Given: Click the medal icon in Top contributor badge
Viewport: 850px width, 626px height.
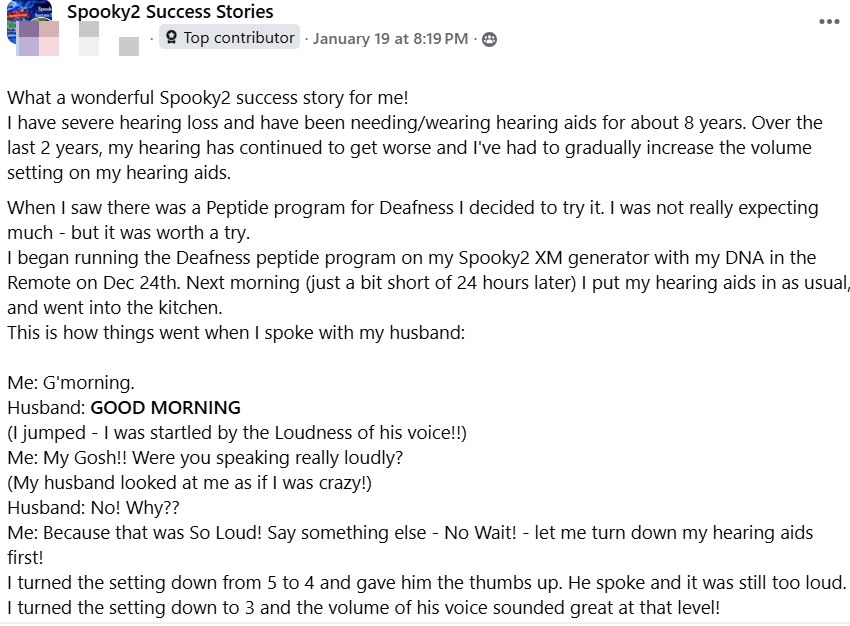Looking at the screenshot, I should point(172,38).
